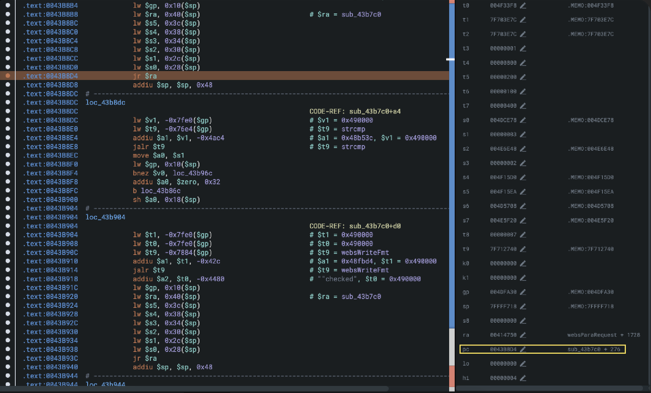Edit the t2 register value
651x393 pixels.
click(x=523, y=34)
